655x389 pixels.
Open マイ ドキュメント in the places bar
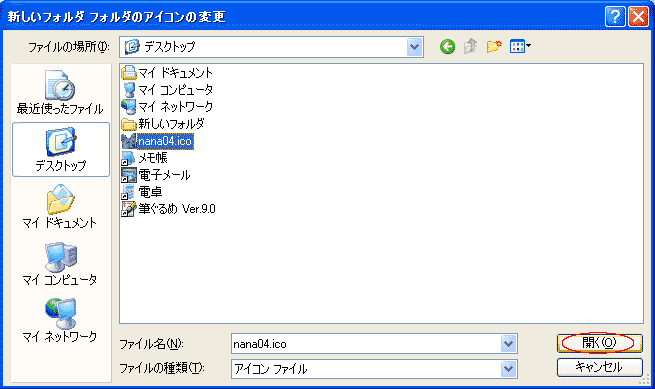60,206
